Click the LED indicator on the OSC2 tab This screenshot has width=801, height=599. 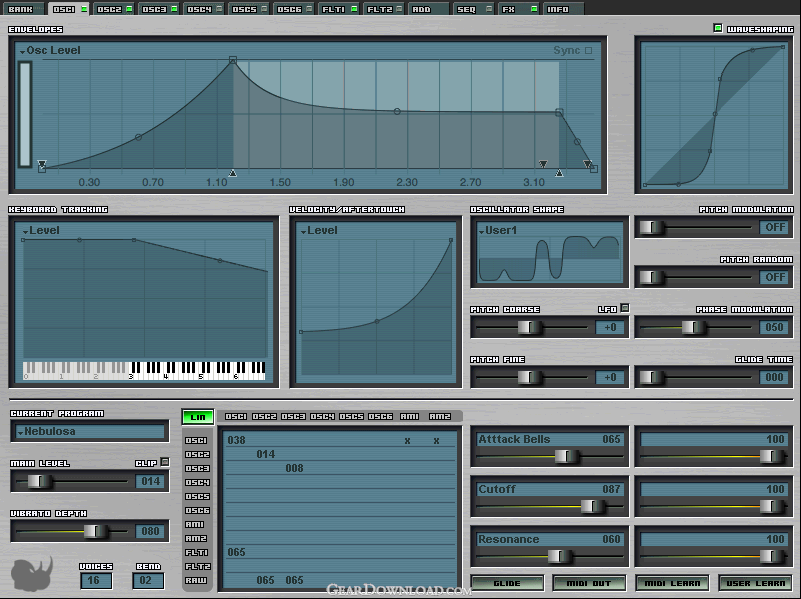tap(130, 9)
